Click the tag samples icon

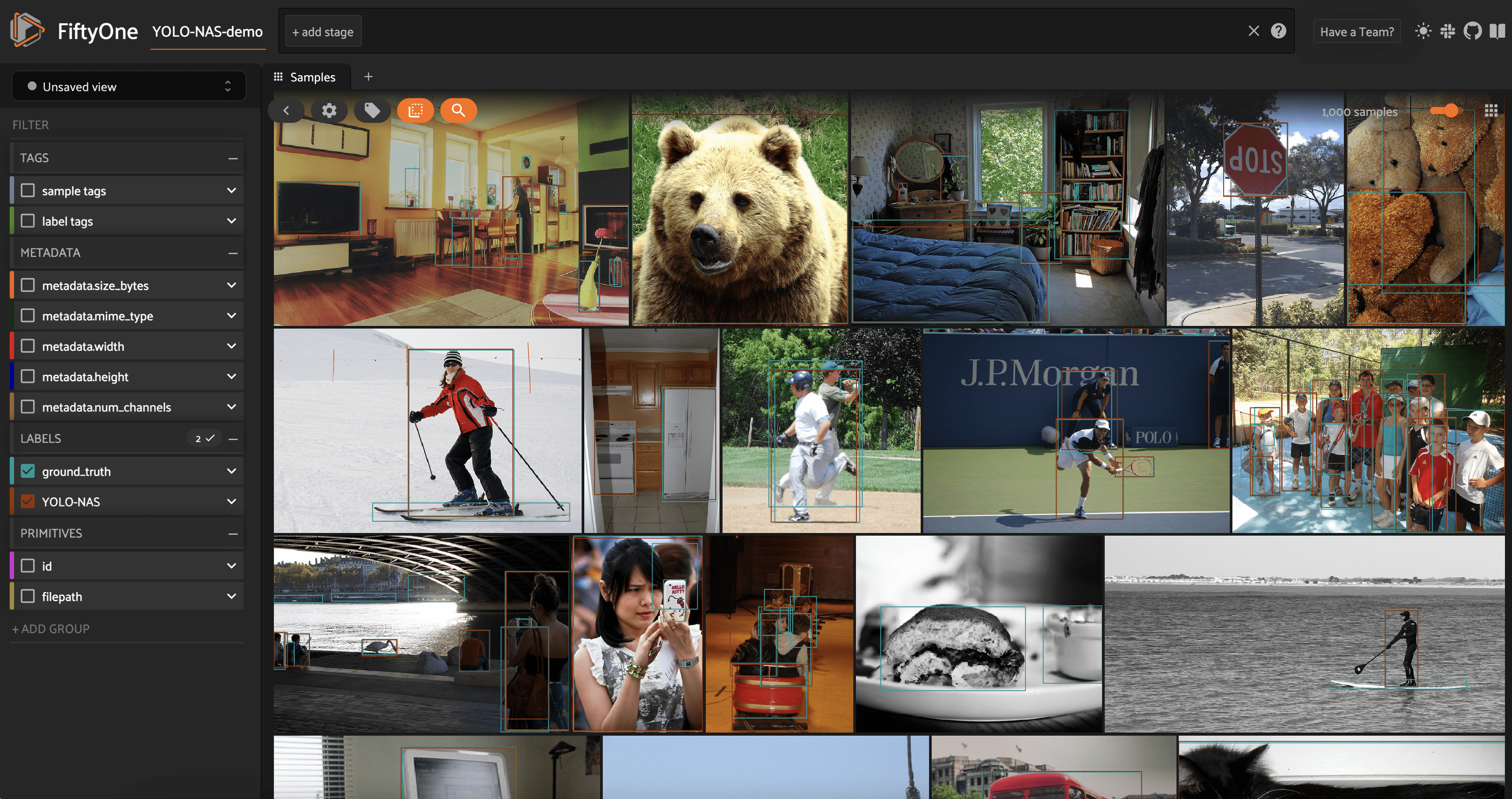pos(372,111)
